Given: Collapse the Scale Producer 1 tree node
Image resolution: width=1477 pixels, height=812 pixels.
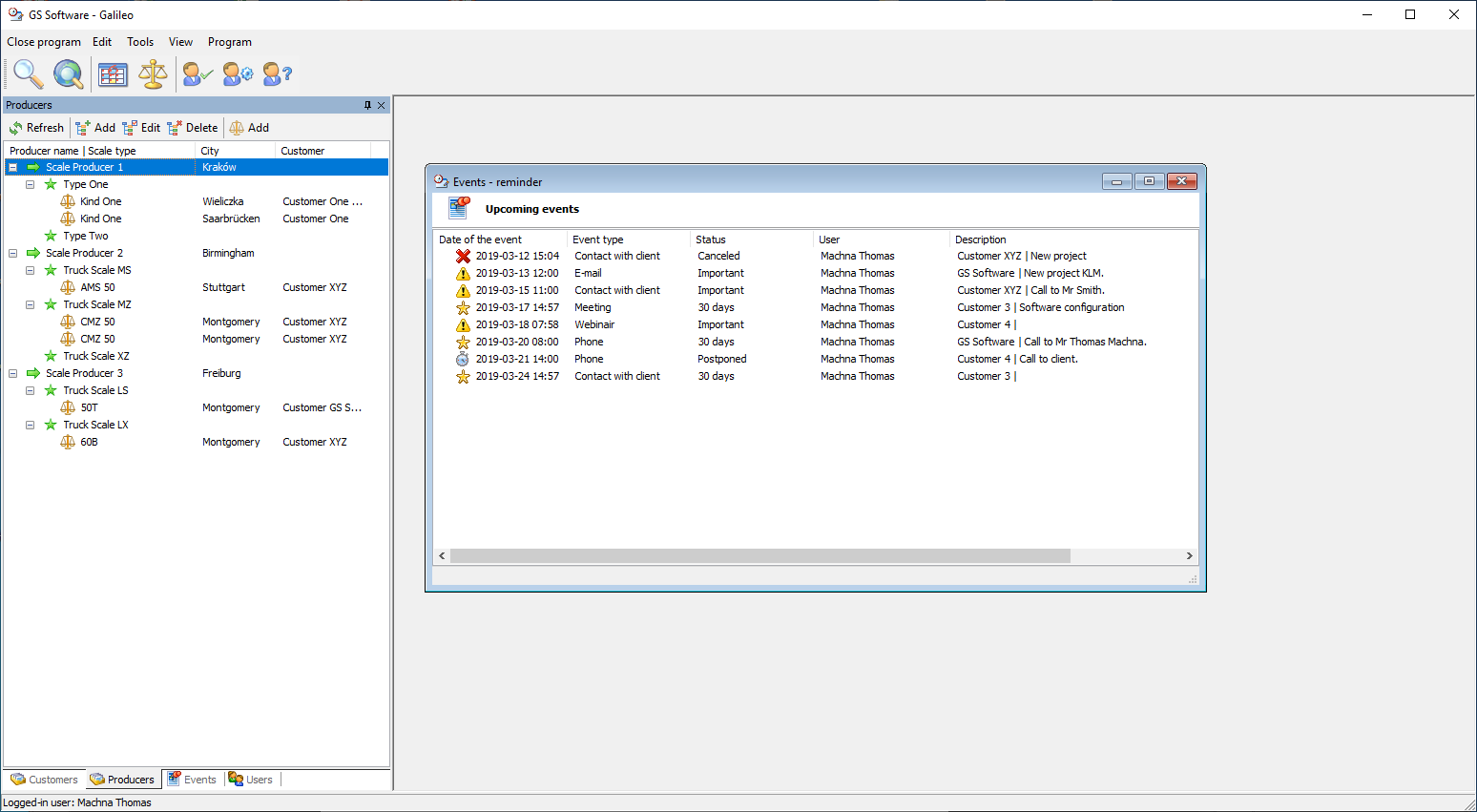Looking at the screenshot, I should tap(13, 167).
